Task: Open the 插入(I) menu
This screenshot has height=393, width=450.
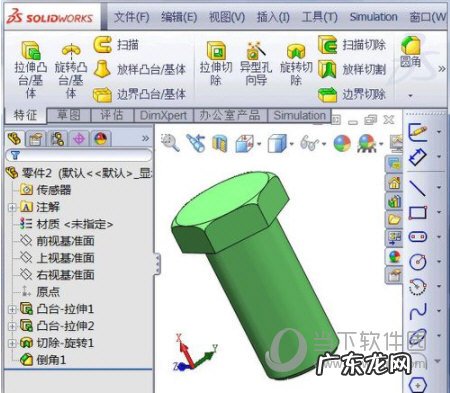Action: (x=273, y=17)
